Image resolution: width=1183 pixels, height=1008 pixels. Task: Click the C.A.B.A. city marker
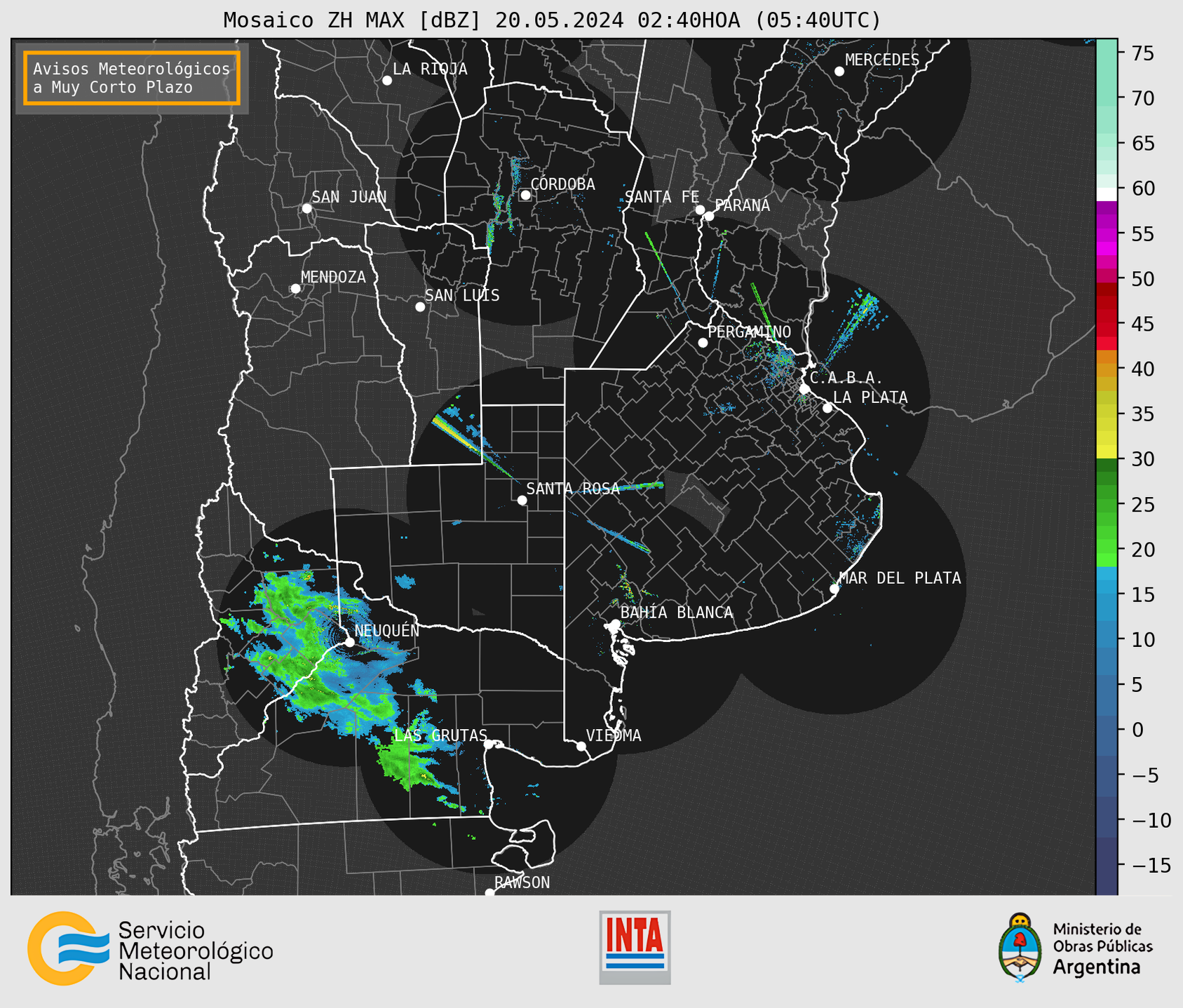click(804, 389)
